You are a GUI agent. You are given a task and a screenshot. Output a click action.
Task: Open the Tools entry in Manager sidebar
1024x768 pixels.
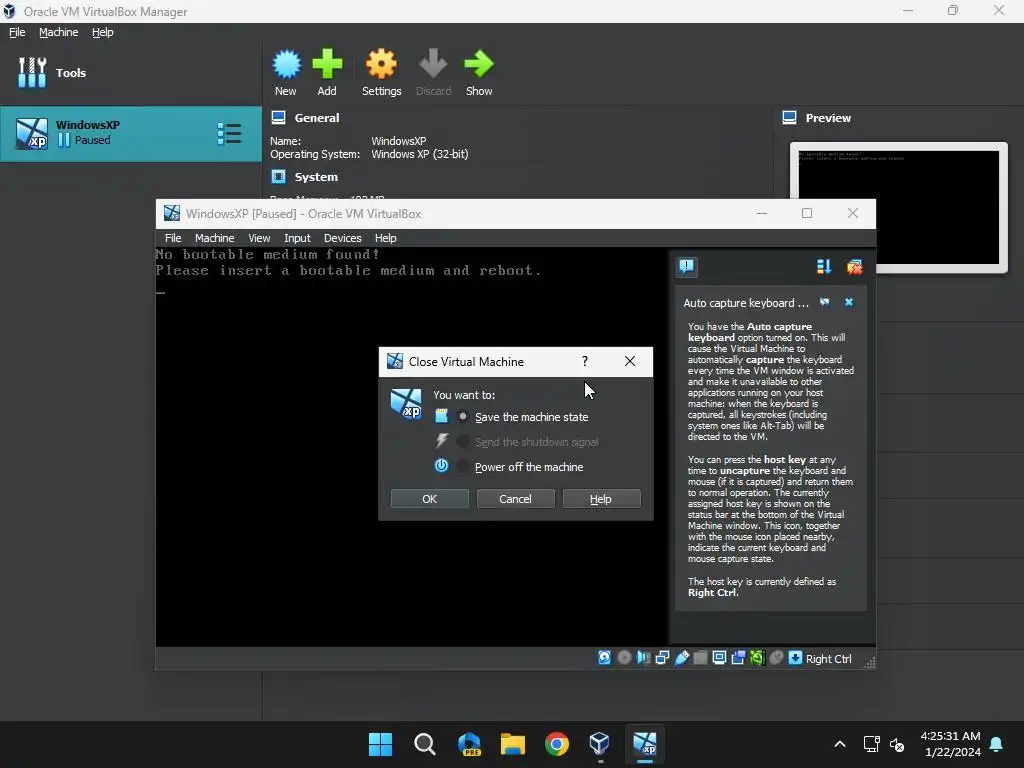(131, 72)
